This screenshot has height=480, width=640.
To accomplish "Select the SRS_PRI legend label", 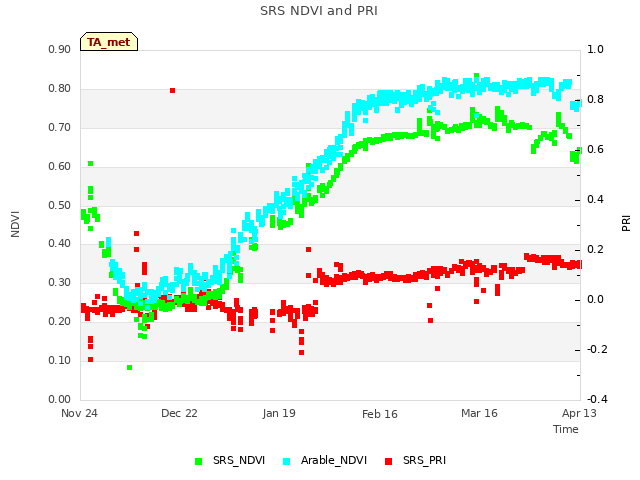I will coord(424,461).
